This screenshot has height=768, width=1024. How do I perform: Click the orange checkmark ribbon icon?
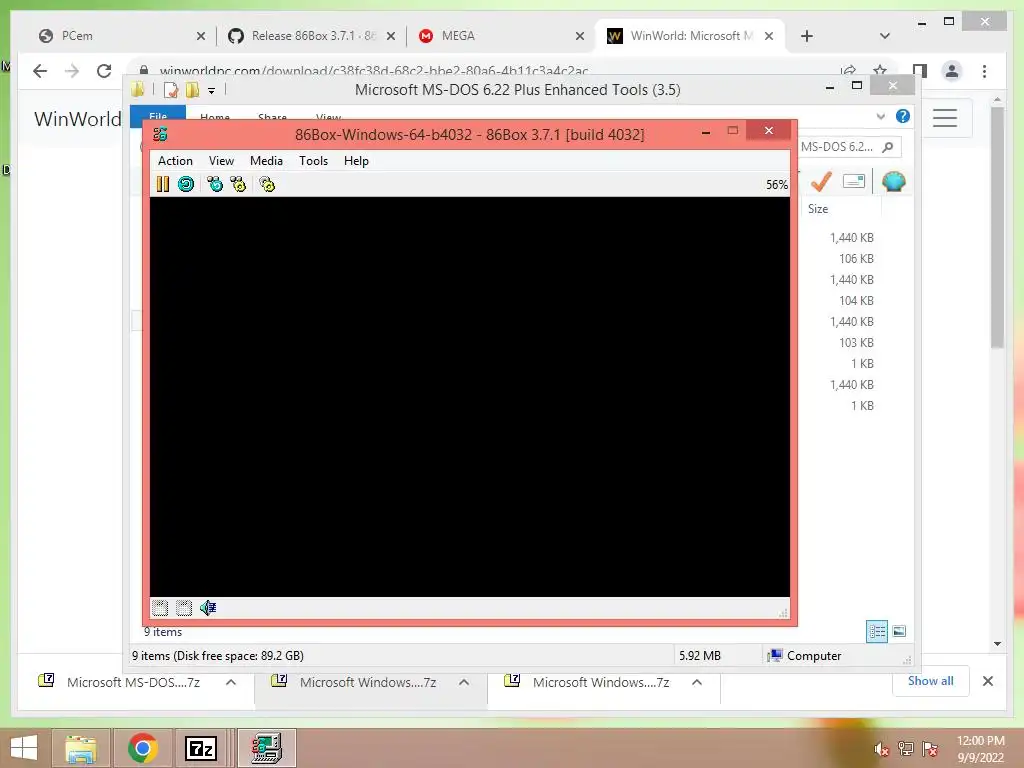(821, 181)
